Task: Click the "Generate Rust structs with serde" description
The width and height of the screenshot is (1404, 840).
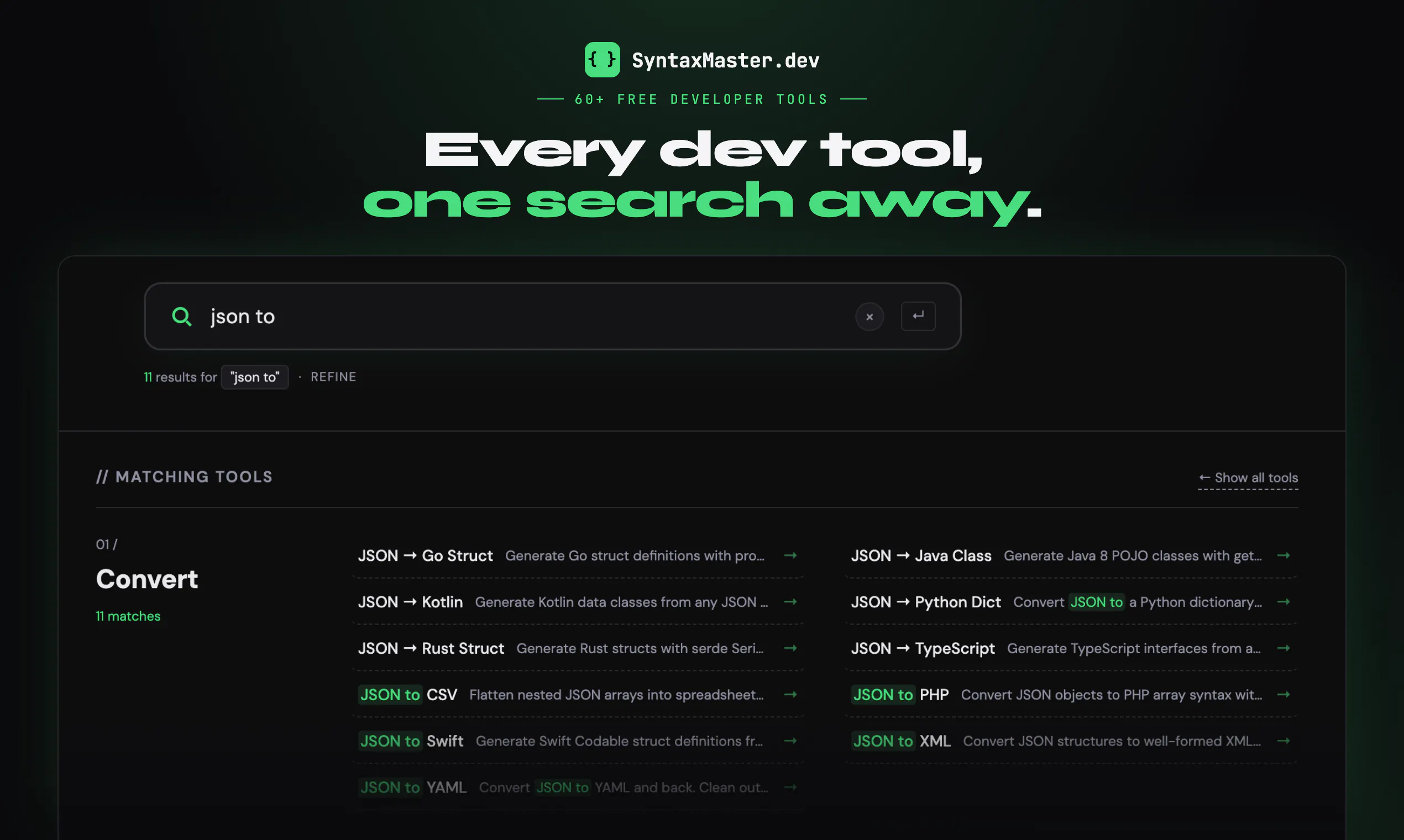Action: pyautogui.click(x=640, y=649)
